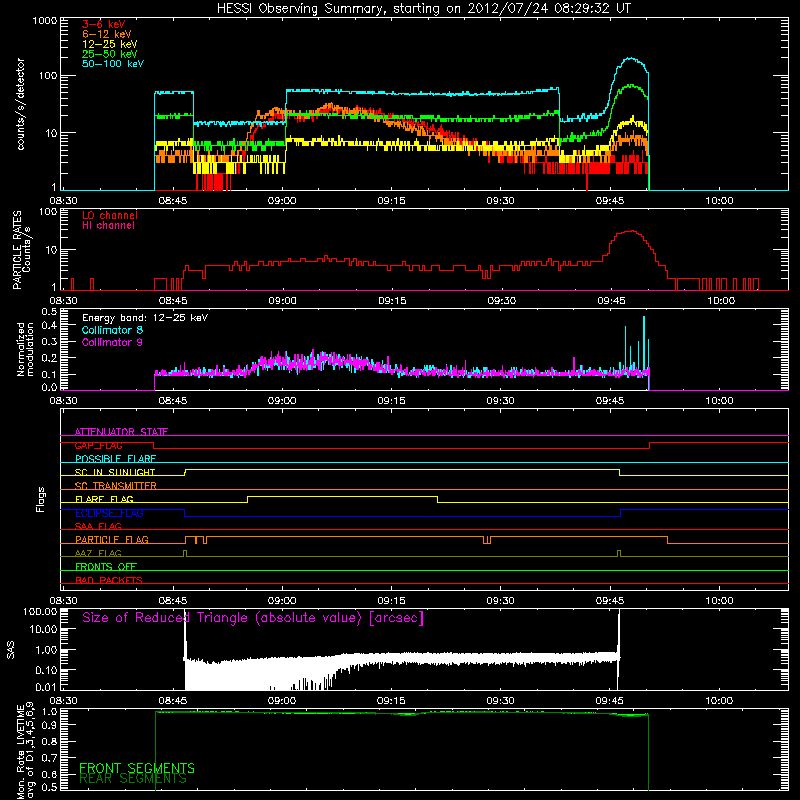800x800 pixels.
Task: Select the Collimator 8 legend label
Action: (112, 331)
